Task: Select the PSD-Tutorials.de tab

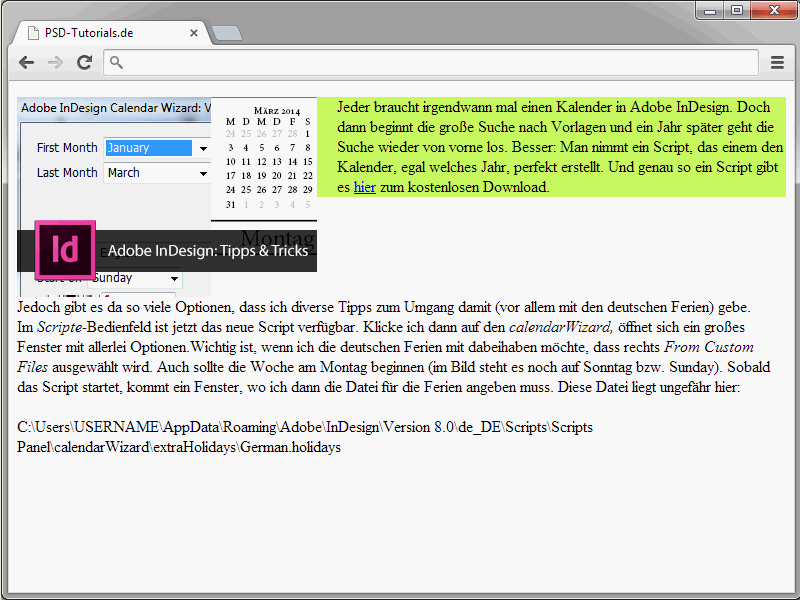Action: (112, 33)
